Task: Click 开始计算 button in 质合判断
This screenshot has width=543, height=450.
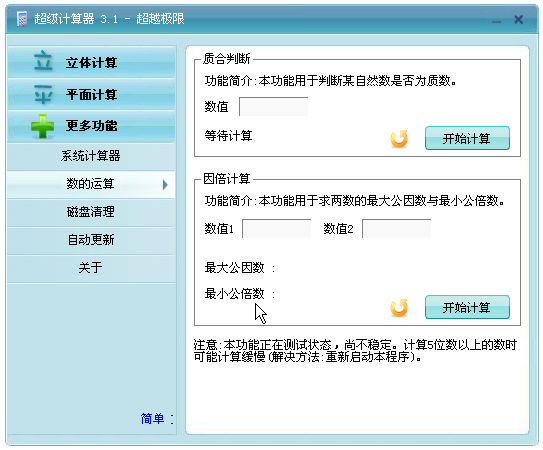Action: pyautogui.click(x=467, y=138)
